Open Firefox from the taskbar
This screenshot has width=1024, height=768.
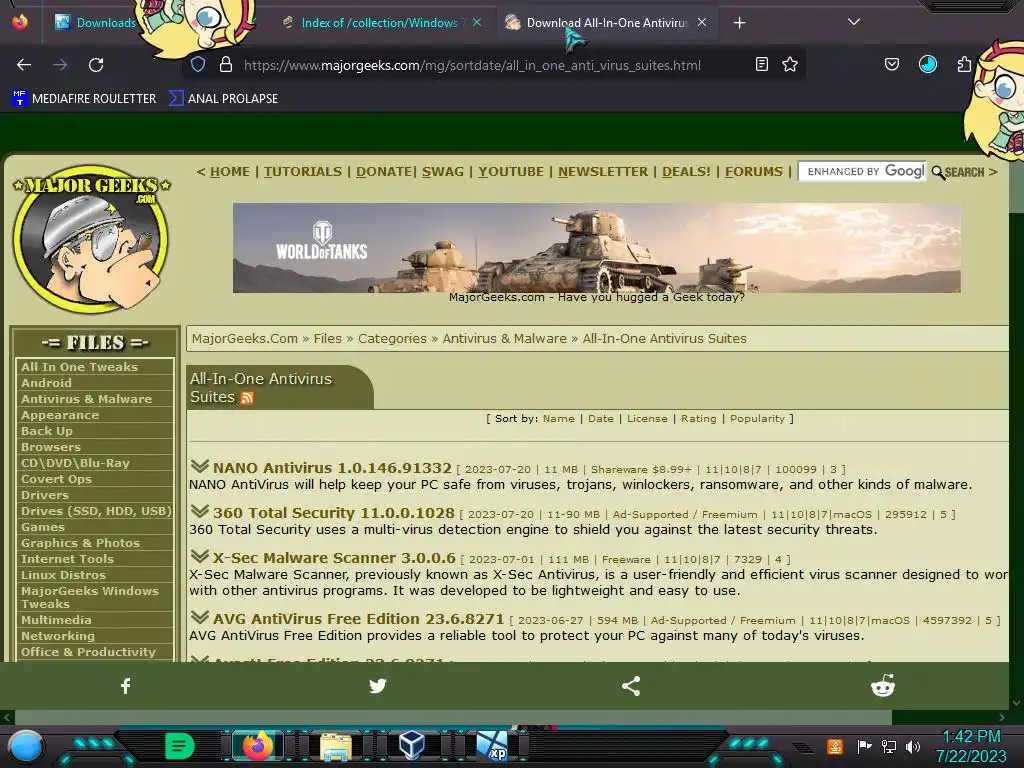(257, 746)
